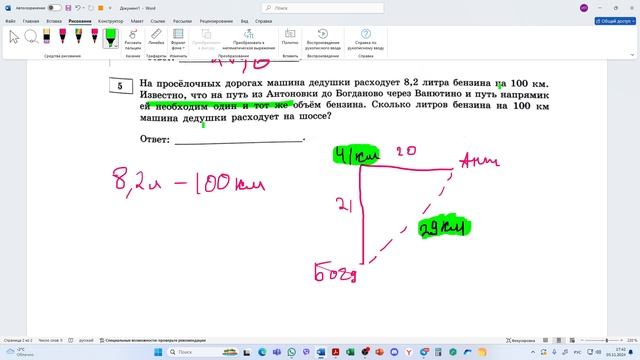Expand the Quick Access Toolbar customize arrow
The height and width of the screenshot is (360, 640).
tap(110, 8)
